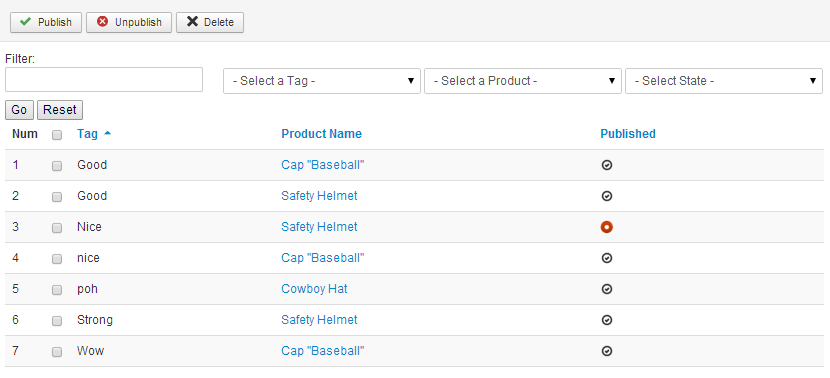Expand the Select a Product dropdown
Viewport: 830px width, 378px height.
pos(523,81)
